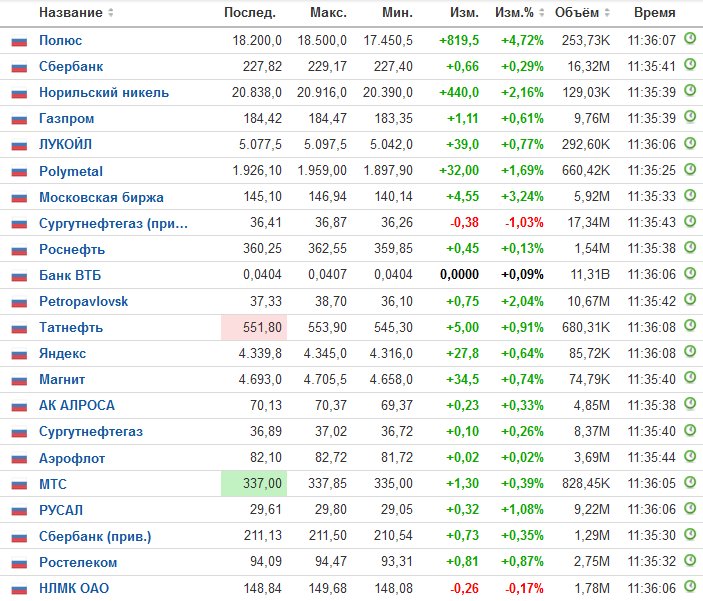This screenshot has width=703, height=601.
Task: Open the Татнефть stock link
Action: tap(71, 327)
